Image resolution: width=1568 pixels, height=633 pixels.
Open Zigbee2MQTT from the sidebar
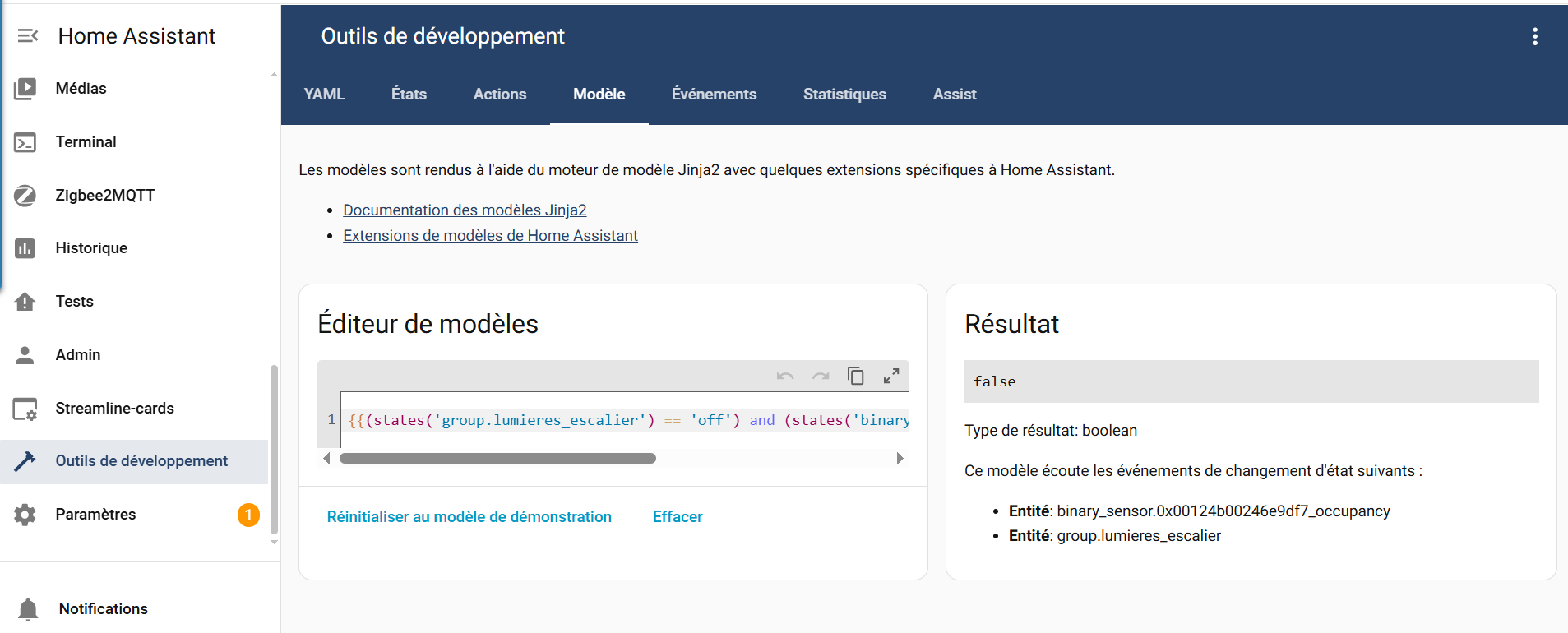pos(104,195)
